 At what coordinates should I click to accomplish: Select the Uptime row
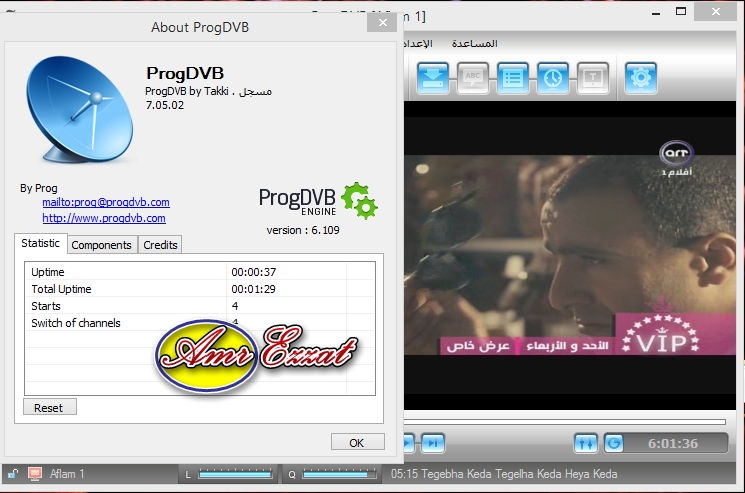(200, 272)
